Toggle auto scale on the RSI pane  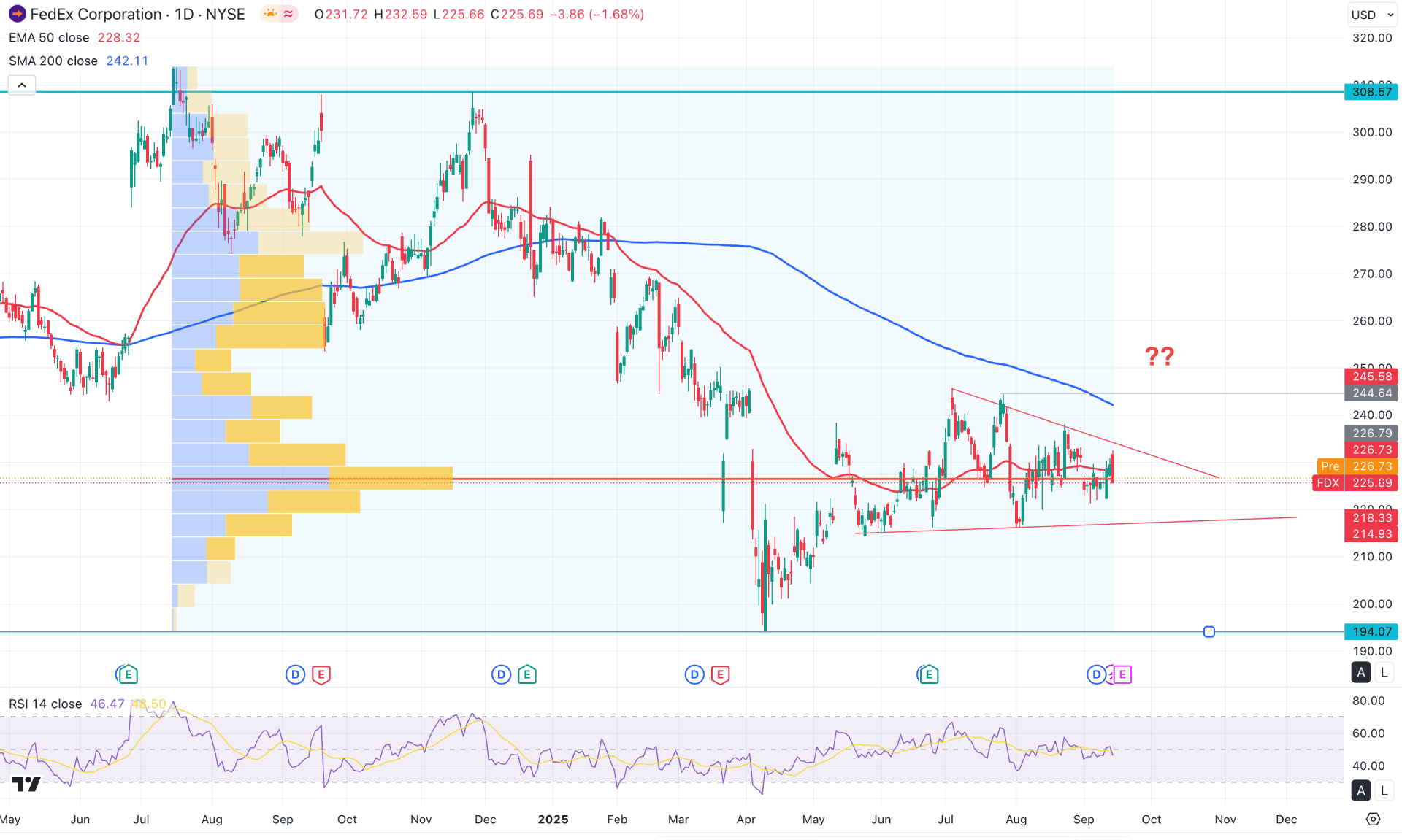[x=1361, y=790]
